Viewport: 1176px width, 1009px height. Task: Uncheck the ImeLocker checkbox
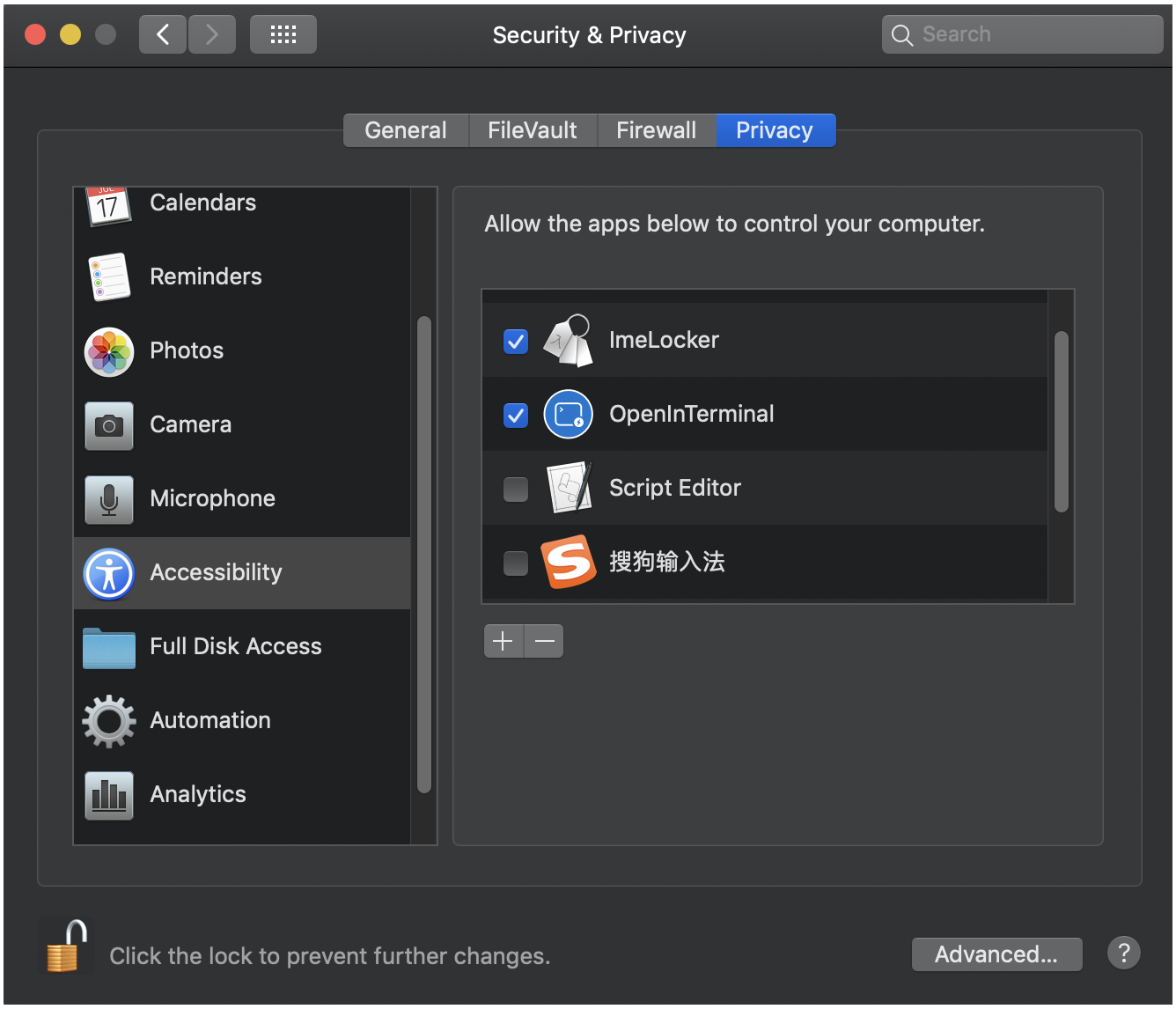coord(516,341)
